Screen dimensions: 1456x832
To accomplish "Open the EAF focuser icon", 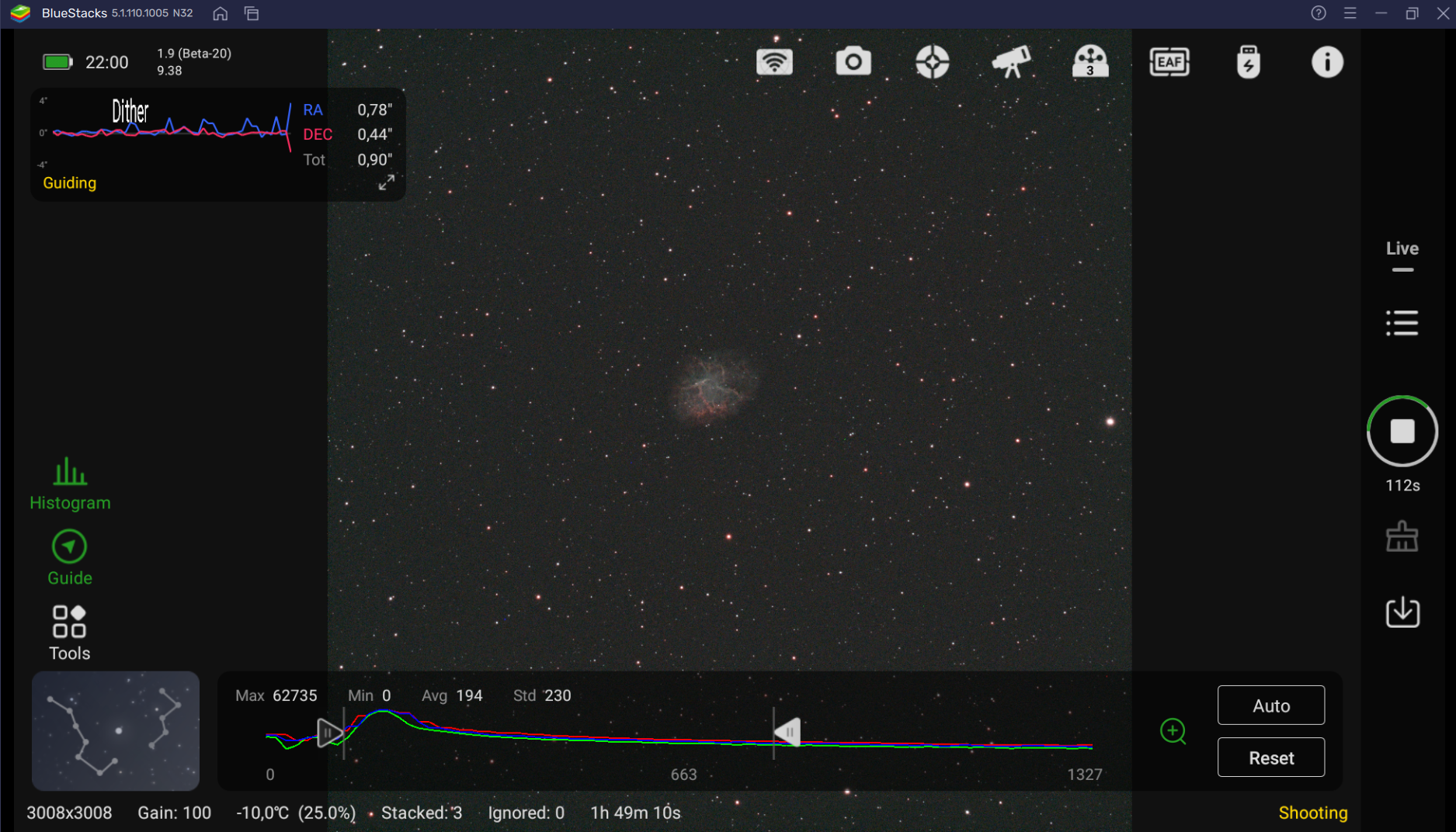I will [1169, 62].
